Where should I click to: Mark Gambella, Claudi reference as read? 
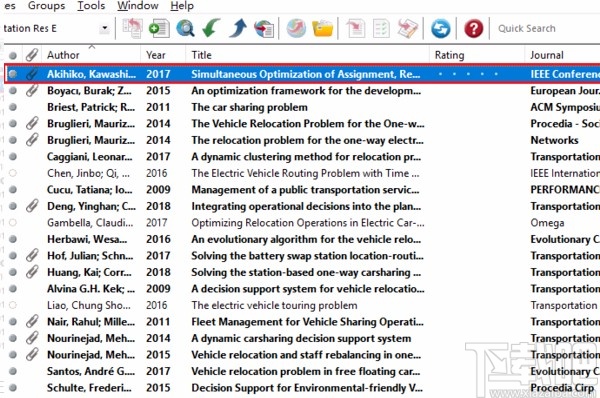tap(13, 222)
